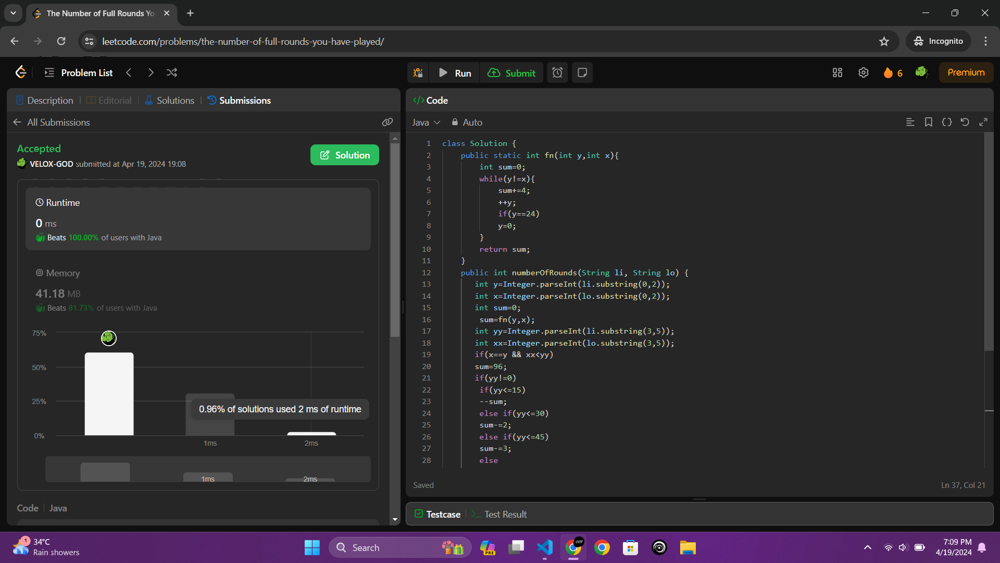Start the timer alarm clock icon
Viewport: 1000px width, 563px height.
(x=557, y=73)
